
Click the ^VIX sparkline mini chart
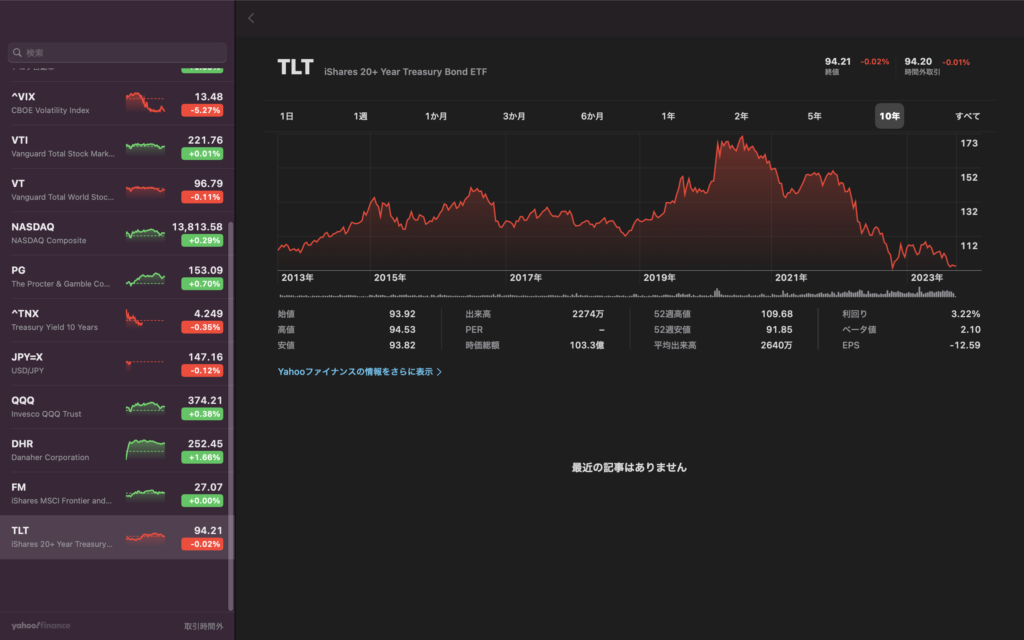[145, 103]
